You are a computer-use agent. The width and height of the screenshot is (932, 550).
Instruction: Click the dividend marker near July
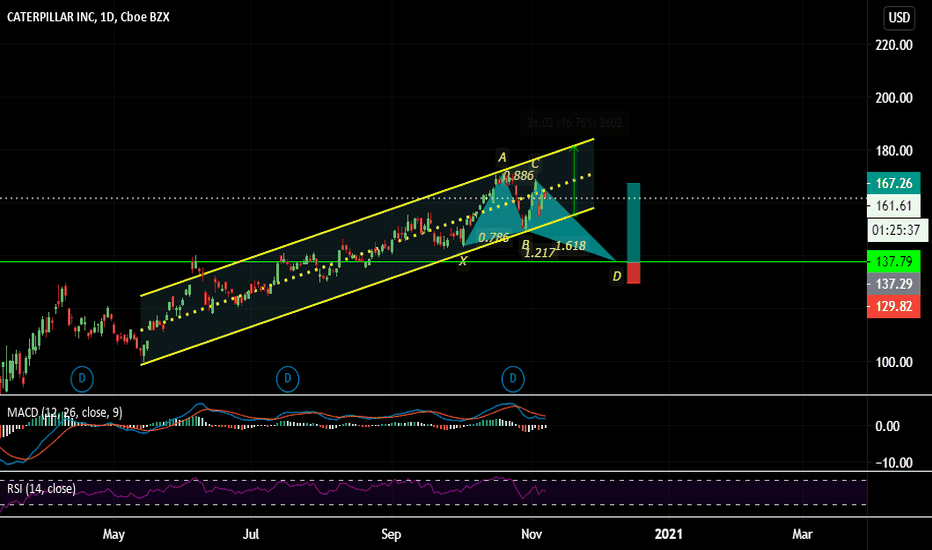click(x=288, y=379)
